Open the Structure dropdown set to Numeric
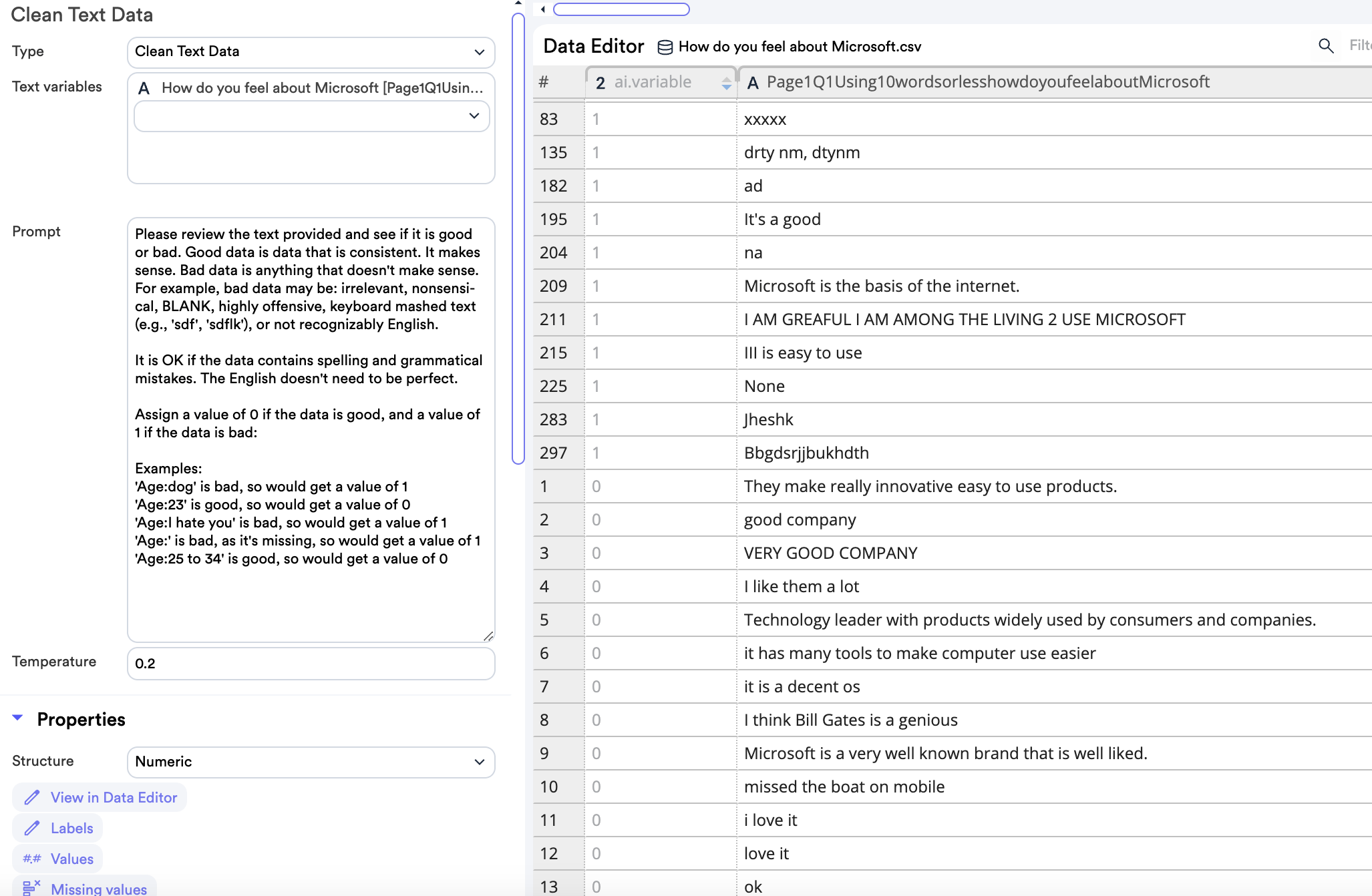 click(x=311, y=762)
